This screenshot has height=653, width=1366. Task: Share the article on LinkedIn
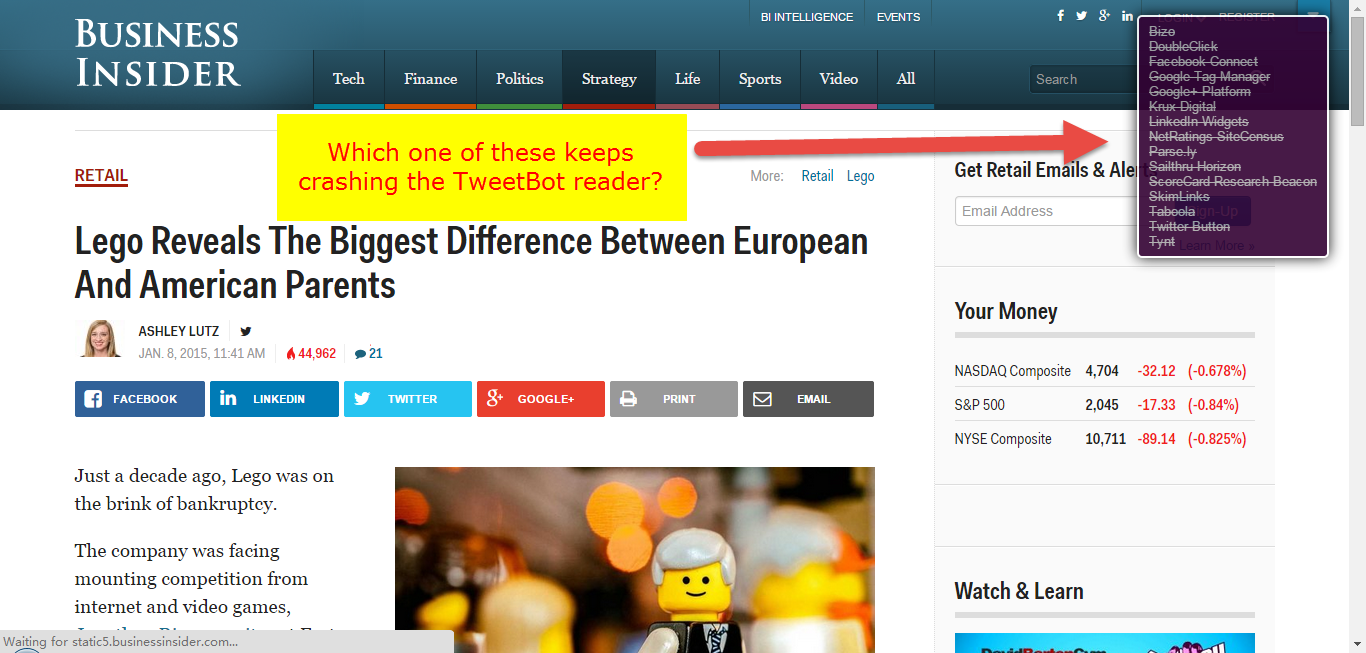tap(274, 399)
